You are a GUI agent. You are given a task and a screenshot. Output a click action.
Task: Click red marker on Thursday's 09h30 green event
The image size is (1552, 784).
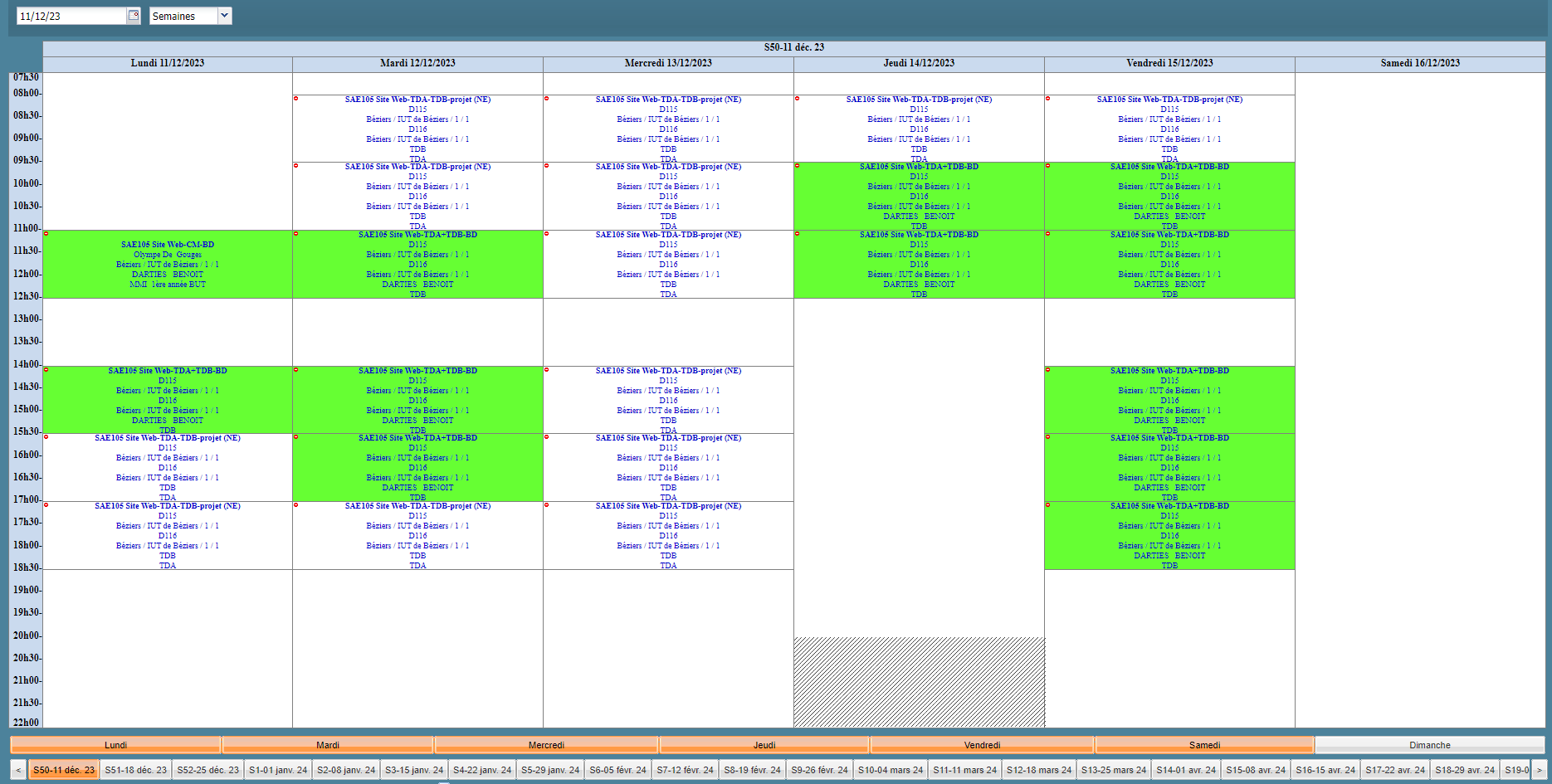click(x=798, y=166)
